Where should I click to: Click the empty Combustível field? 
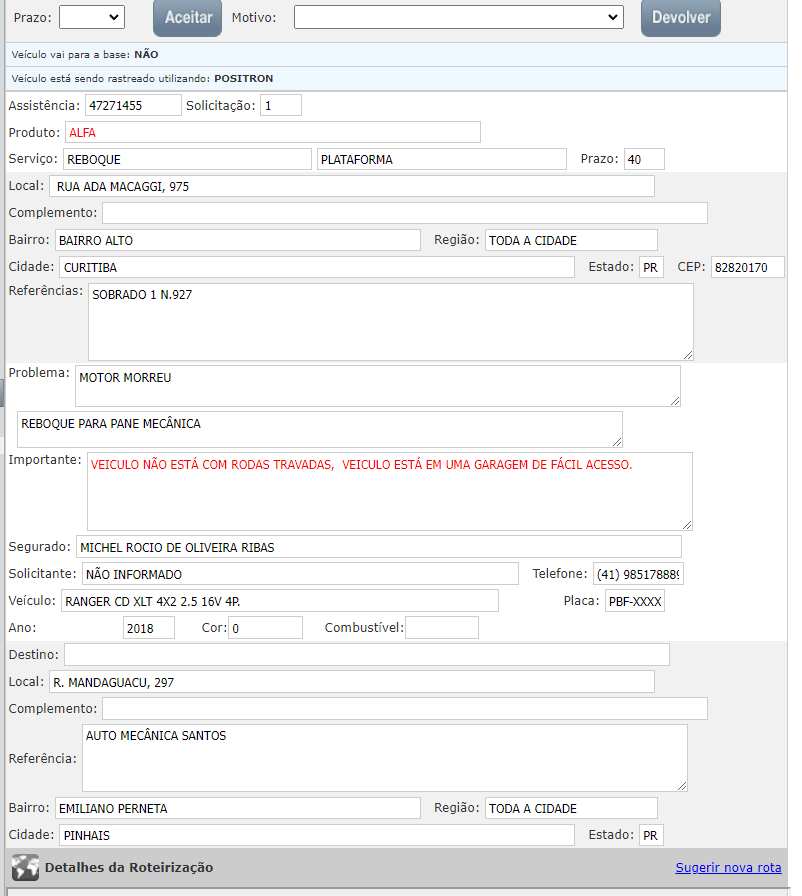tap(441, 628)
